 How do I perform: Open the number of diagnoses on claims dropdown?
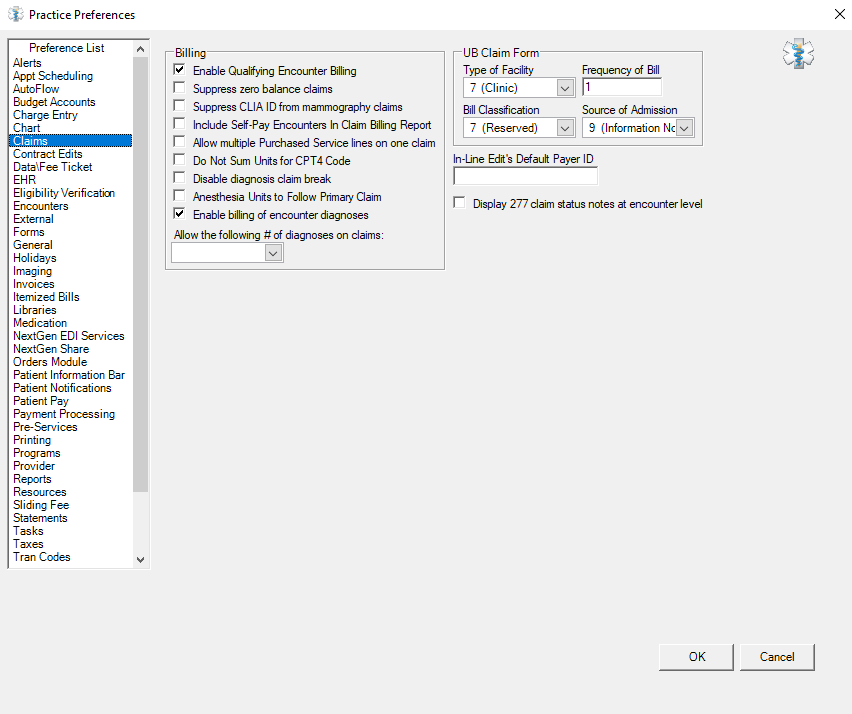pos(273,253)
